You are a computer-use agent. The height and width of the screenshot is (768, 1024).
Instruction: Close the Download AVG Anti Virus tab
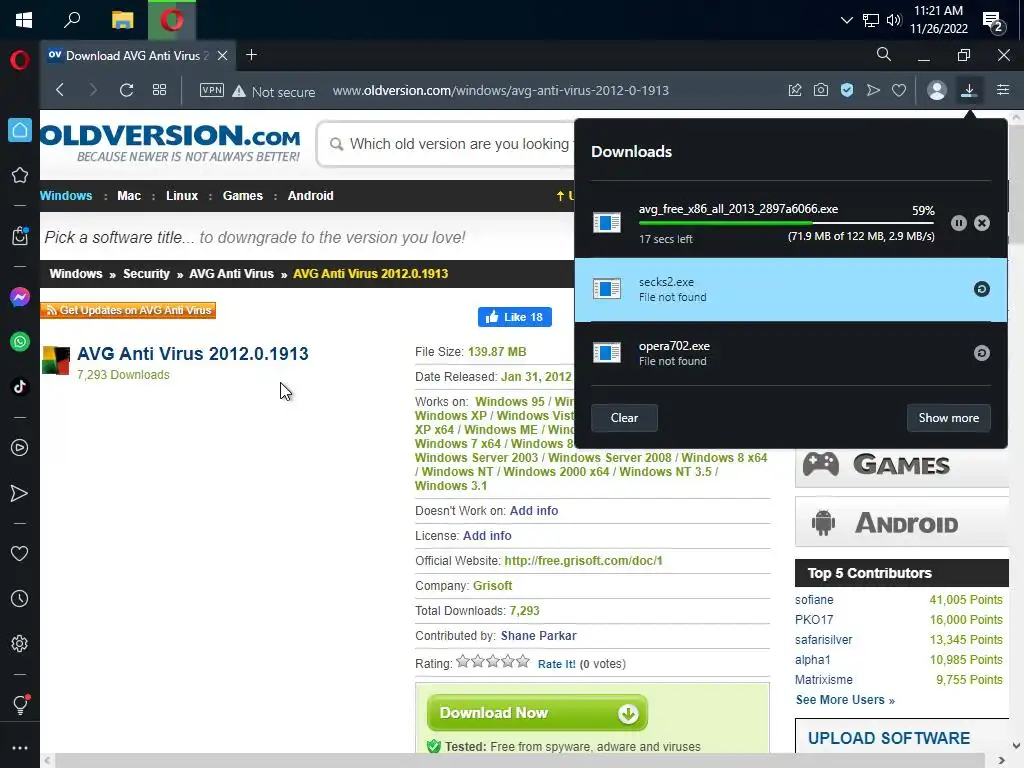point(223,56)
